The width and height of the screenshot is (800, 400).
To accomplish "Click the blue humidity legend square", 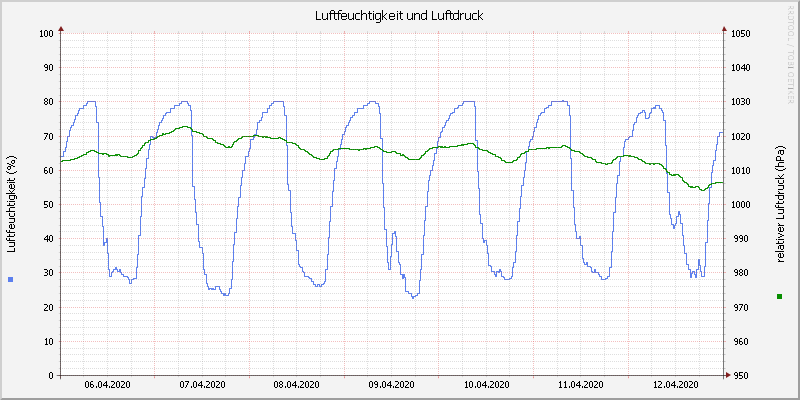I will [11, 279].
